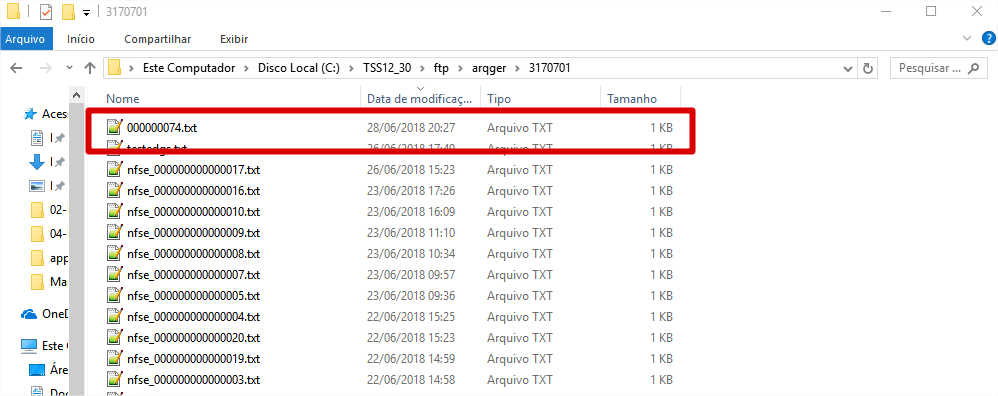Select Este Computador in the sidebar
This screenshot has height=396, width=998.
click(x=44, y=346)
